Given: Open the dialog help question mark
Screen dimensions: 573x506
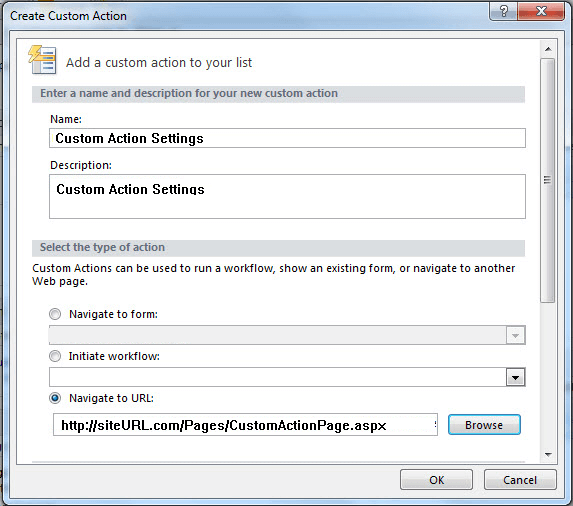Looking at the screenshot, I should click(504, 12).
